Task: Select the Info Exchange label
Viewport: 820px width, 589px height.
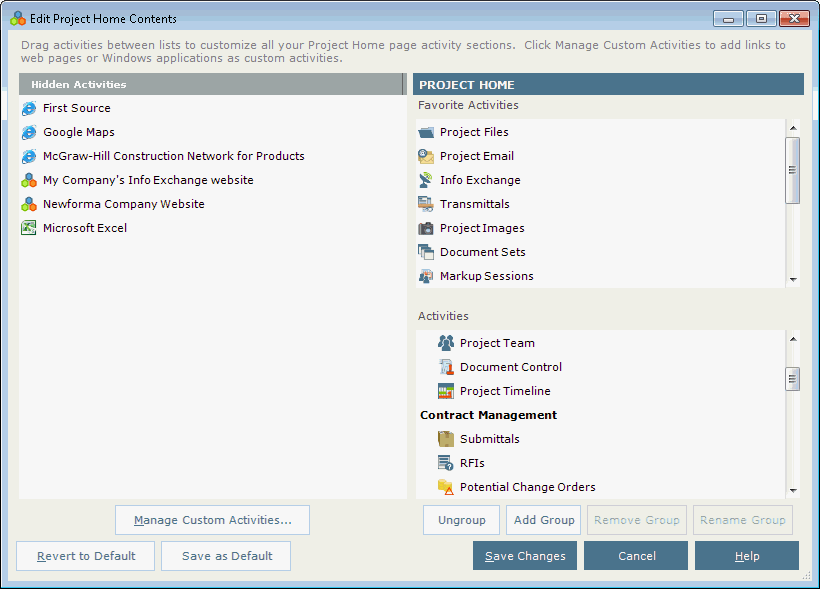Action: point(480,180)
